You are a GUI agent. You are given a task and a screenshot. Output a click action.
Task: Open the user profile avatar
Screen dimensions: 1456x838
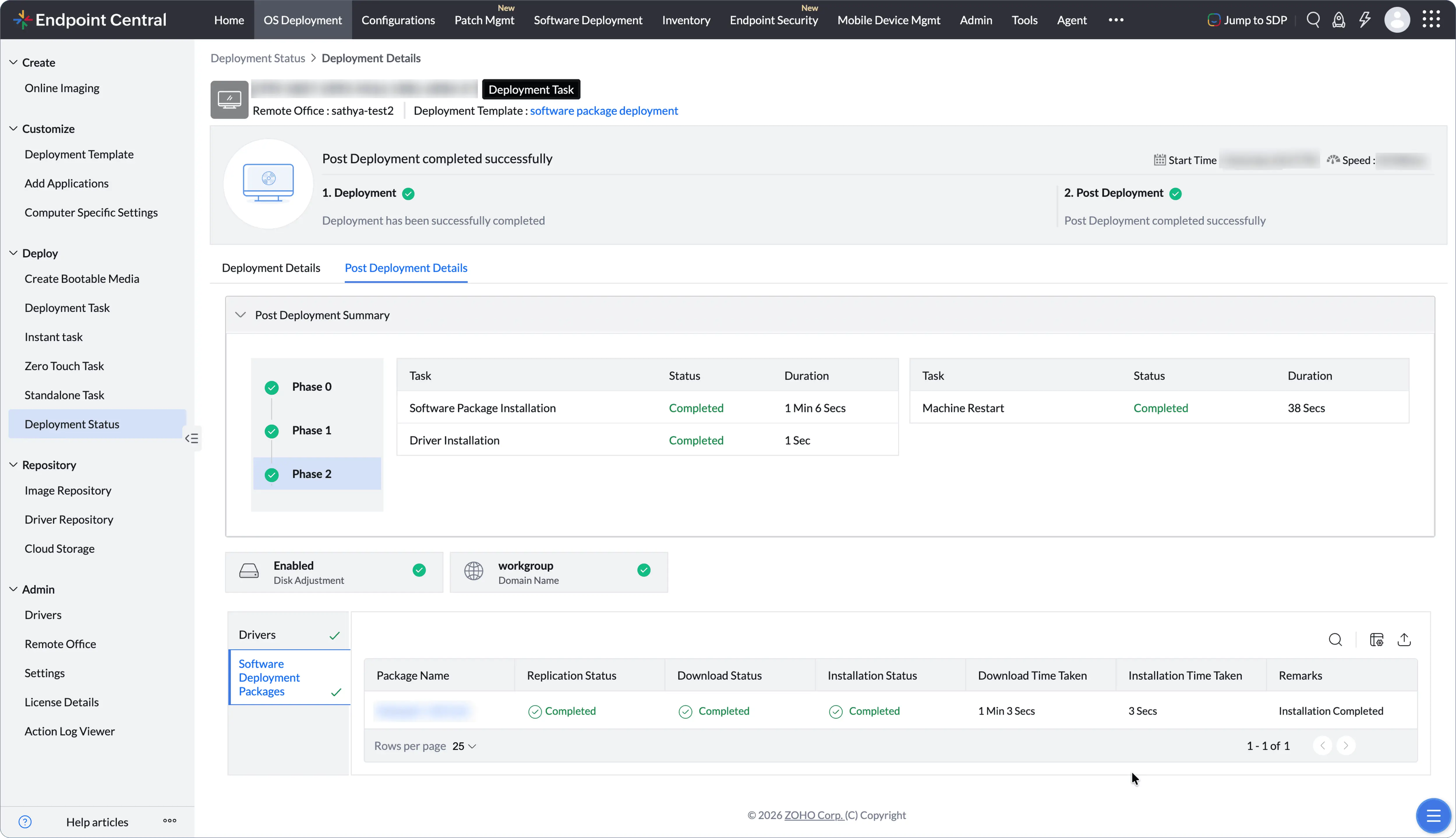(1397, 20)
